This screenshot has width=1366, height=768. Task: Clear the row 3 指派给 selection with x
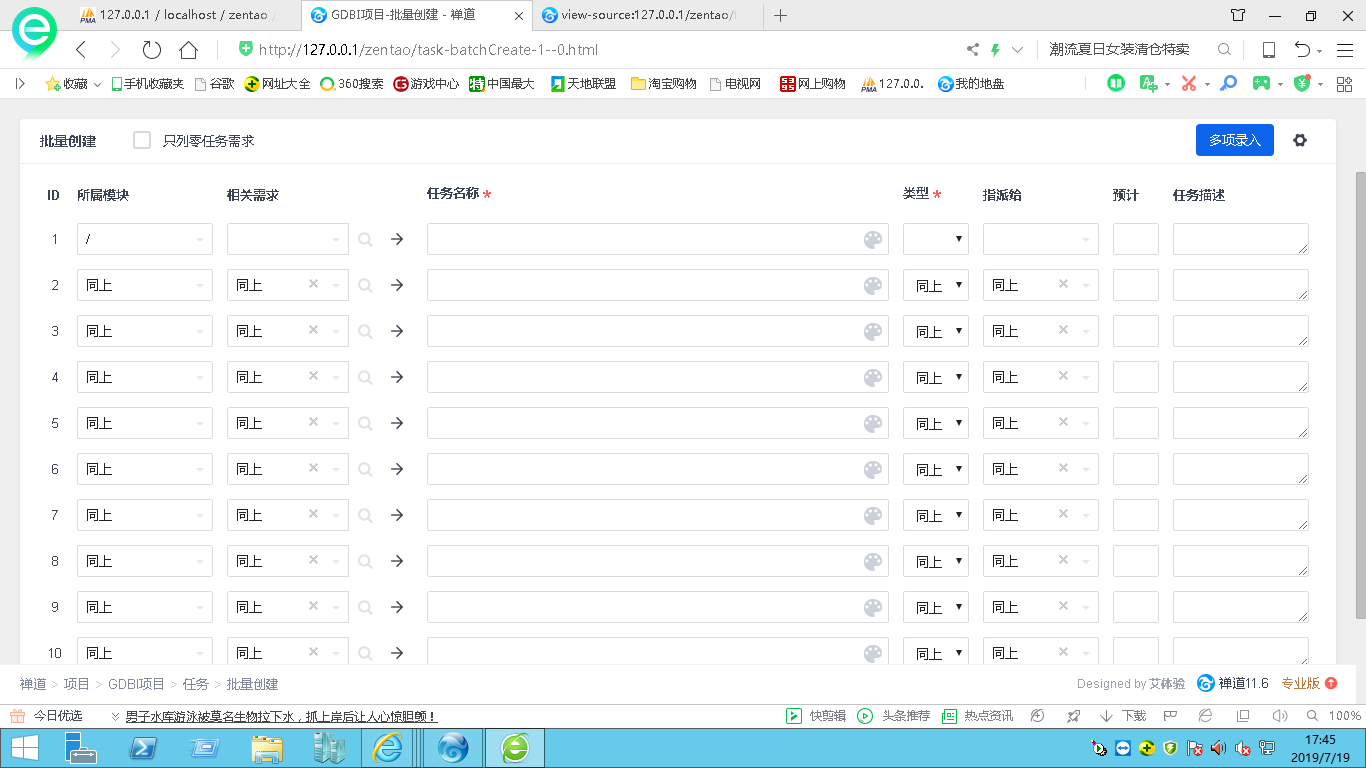click(x=1063, y=330)
